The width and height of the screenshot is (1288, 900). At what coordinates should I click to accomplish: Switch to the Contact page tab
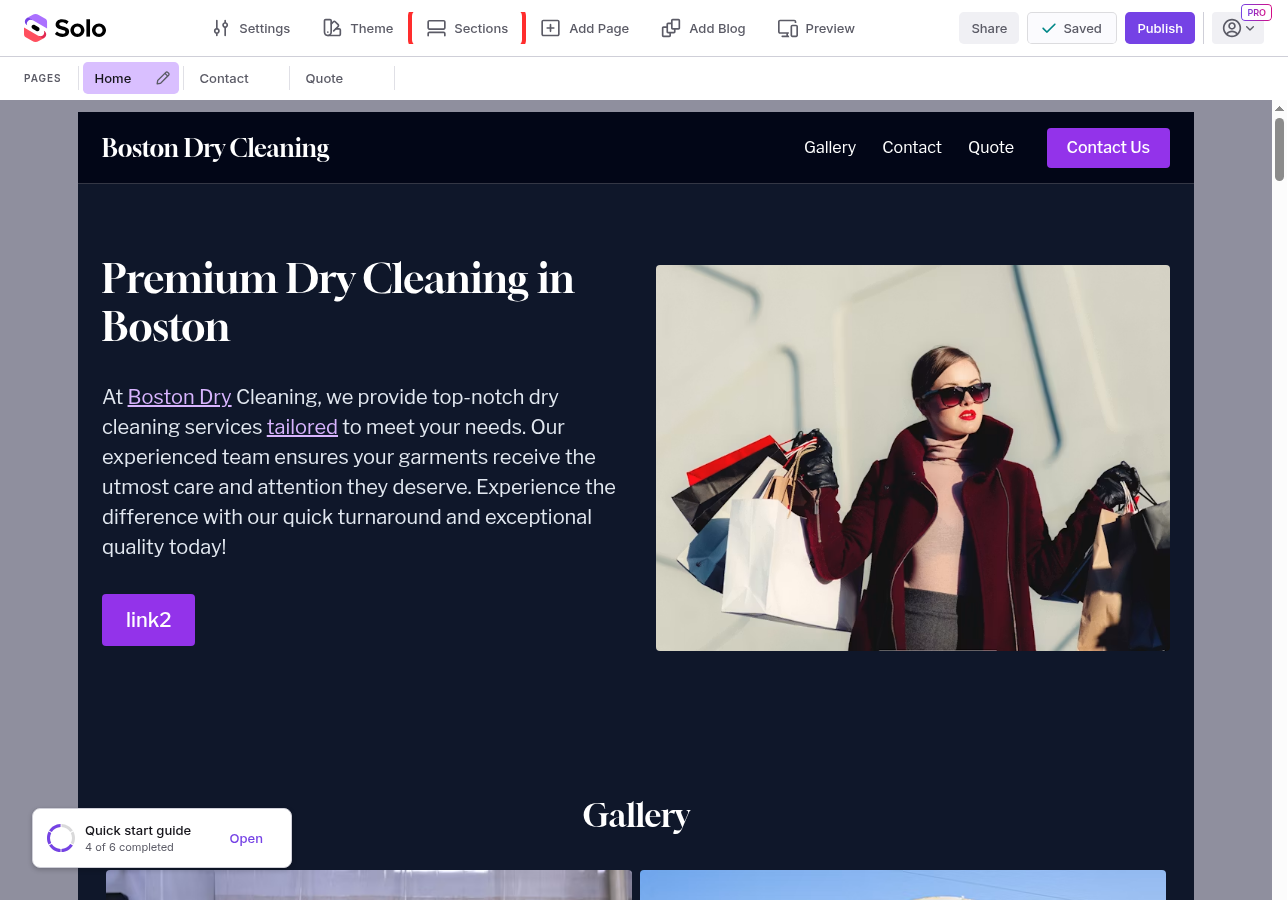tap(224, 78)
